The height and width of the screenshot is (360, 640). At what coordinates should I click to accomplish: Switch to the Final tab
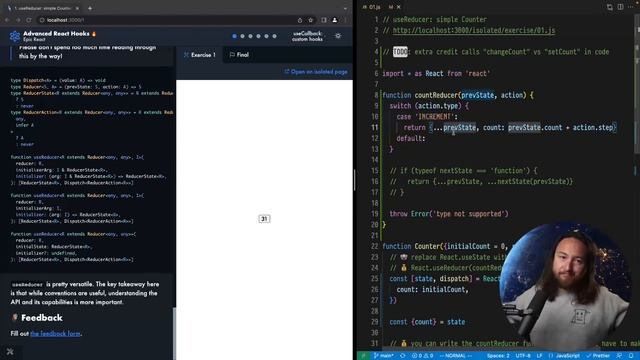coord(239,55)
